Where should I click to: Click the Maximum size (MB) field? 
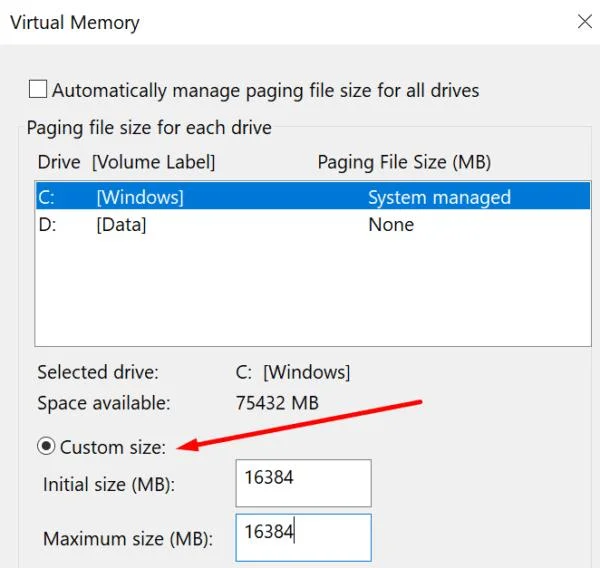pyautogui.click(x=303, y=537)
